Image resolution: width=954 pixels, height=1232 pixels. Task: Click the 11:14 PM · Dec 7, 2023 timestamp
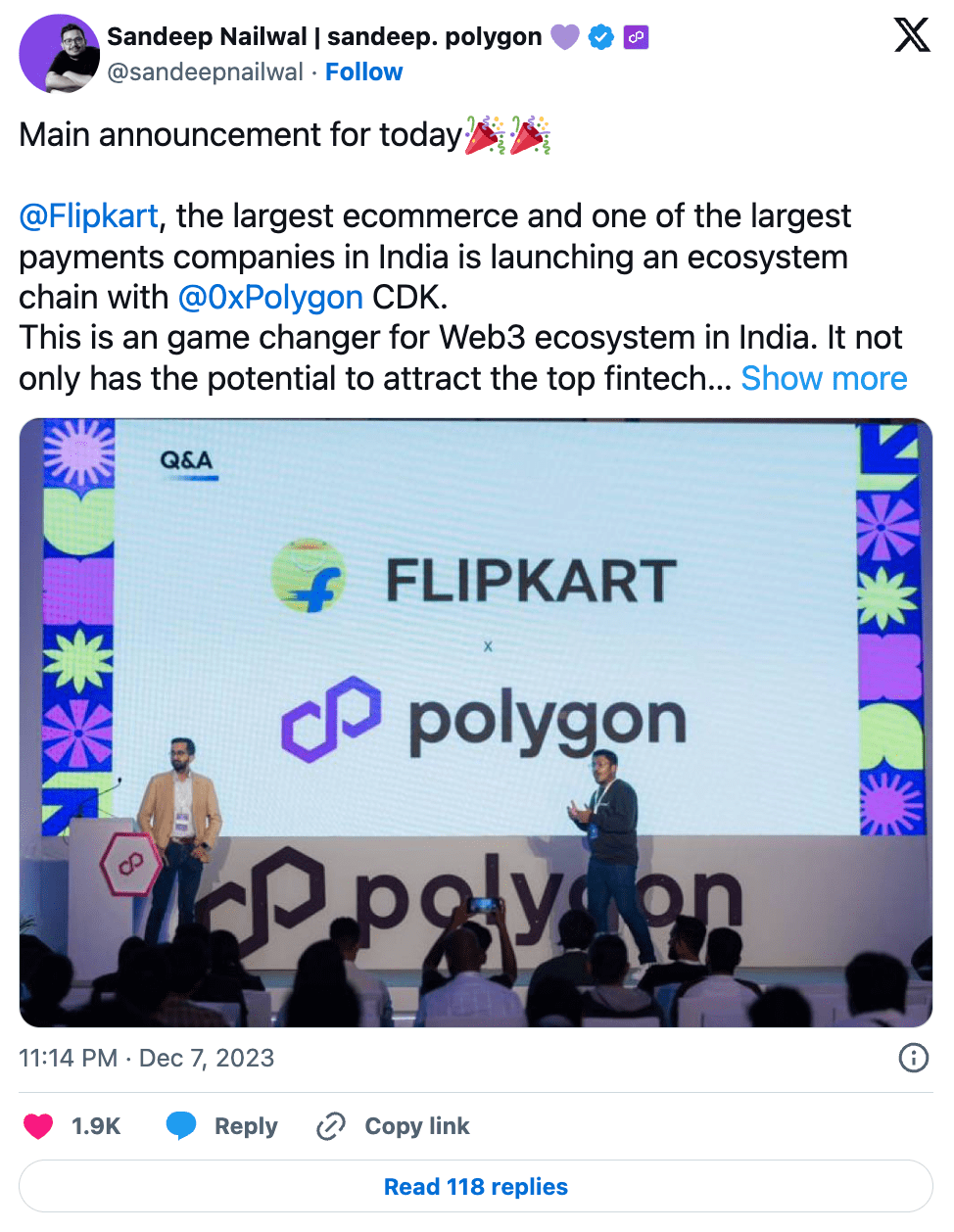coord(147,1058)
